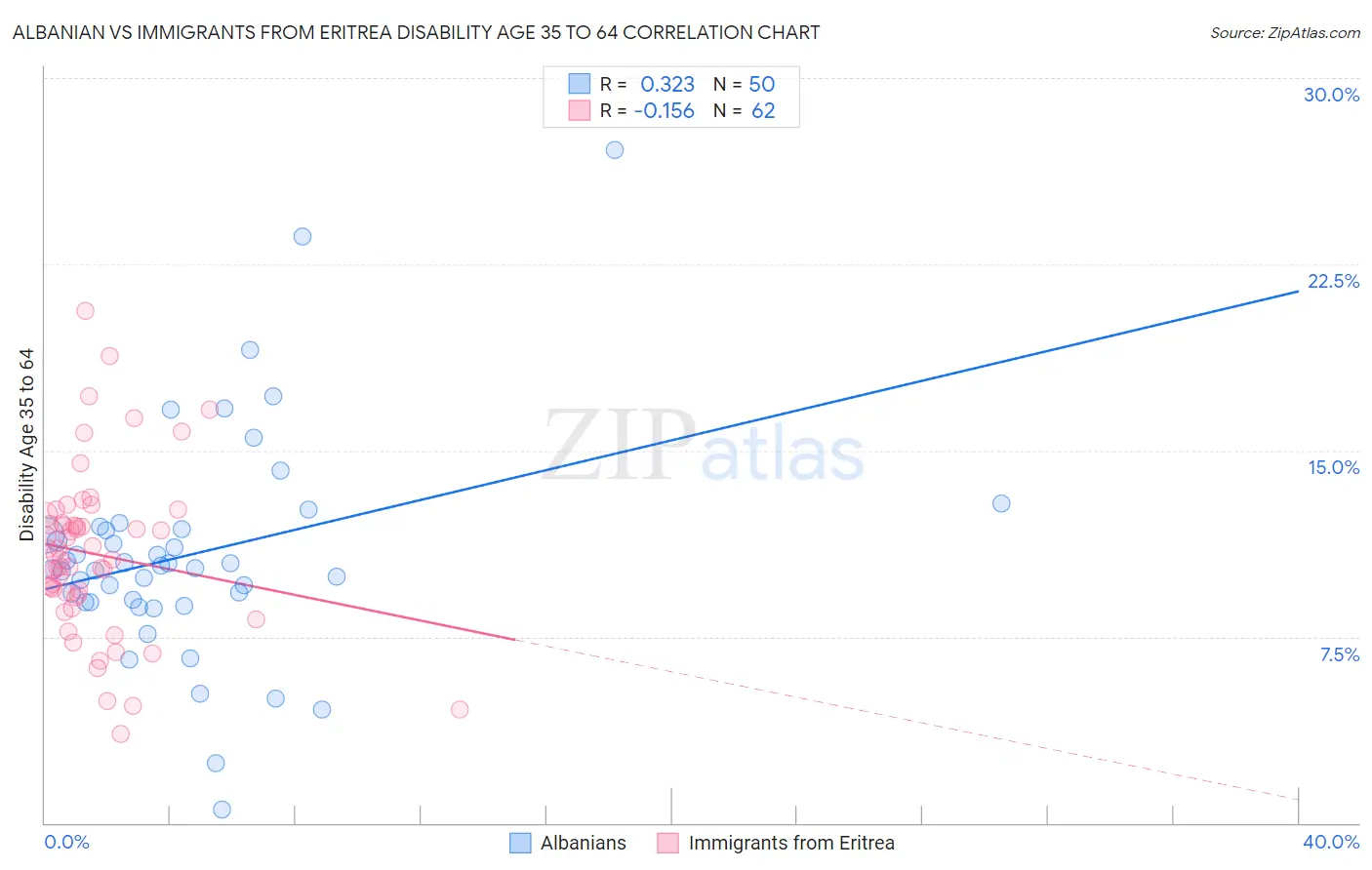Viewport: 1372px width, 870px height.
Task: Click the isolated pink point near 4.5% at right
Action: click(x=460, y=709)
